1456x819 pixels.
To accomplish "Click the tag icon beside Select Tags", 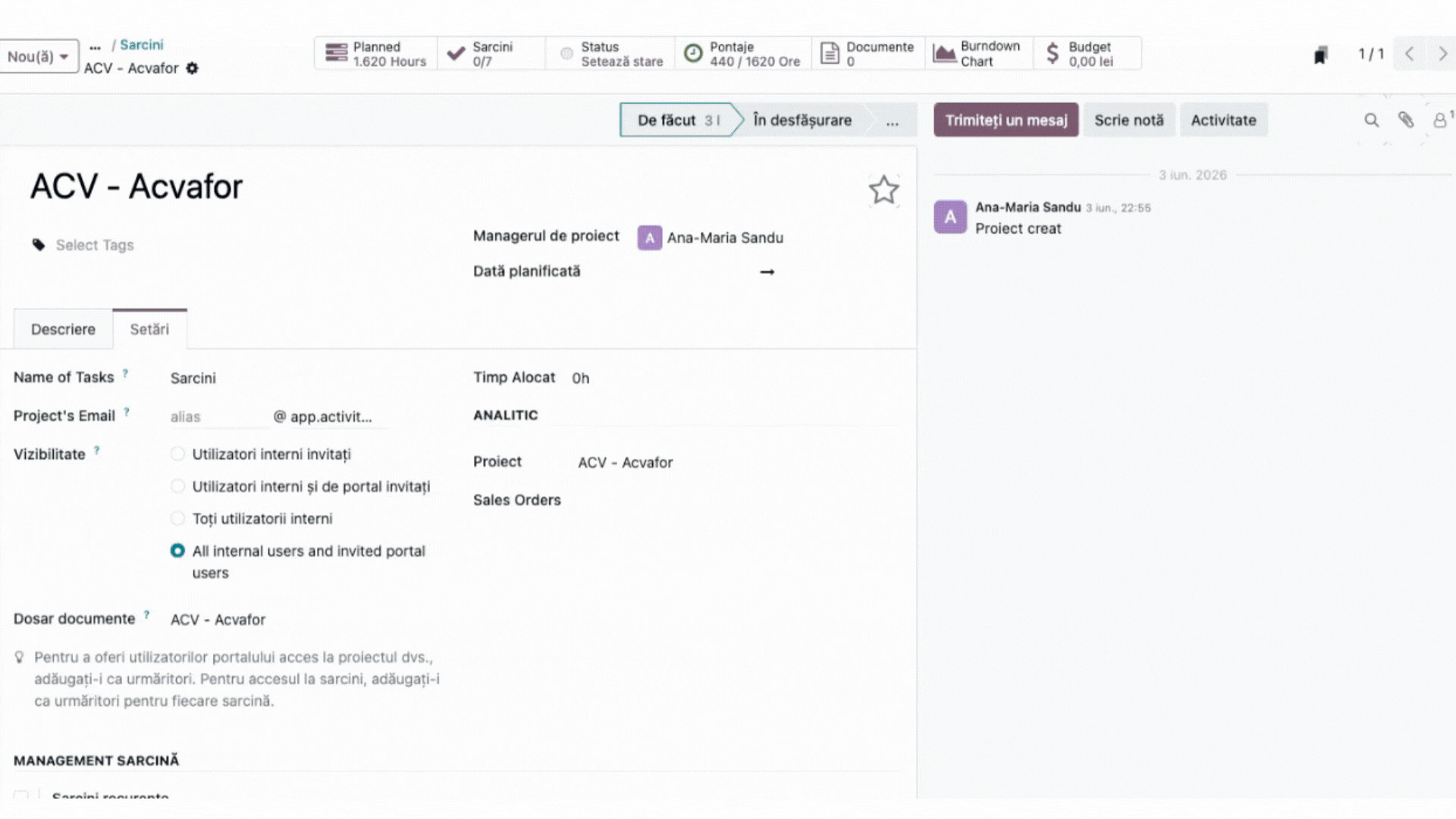I will (x=39, y=244).
